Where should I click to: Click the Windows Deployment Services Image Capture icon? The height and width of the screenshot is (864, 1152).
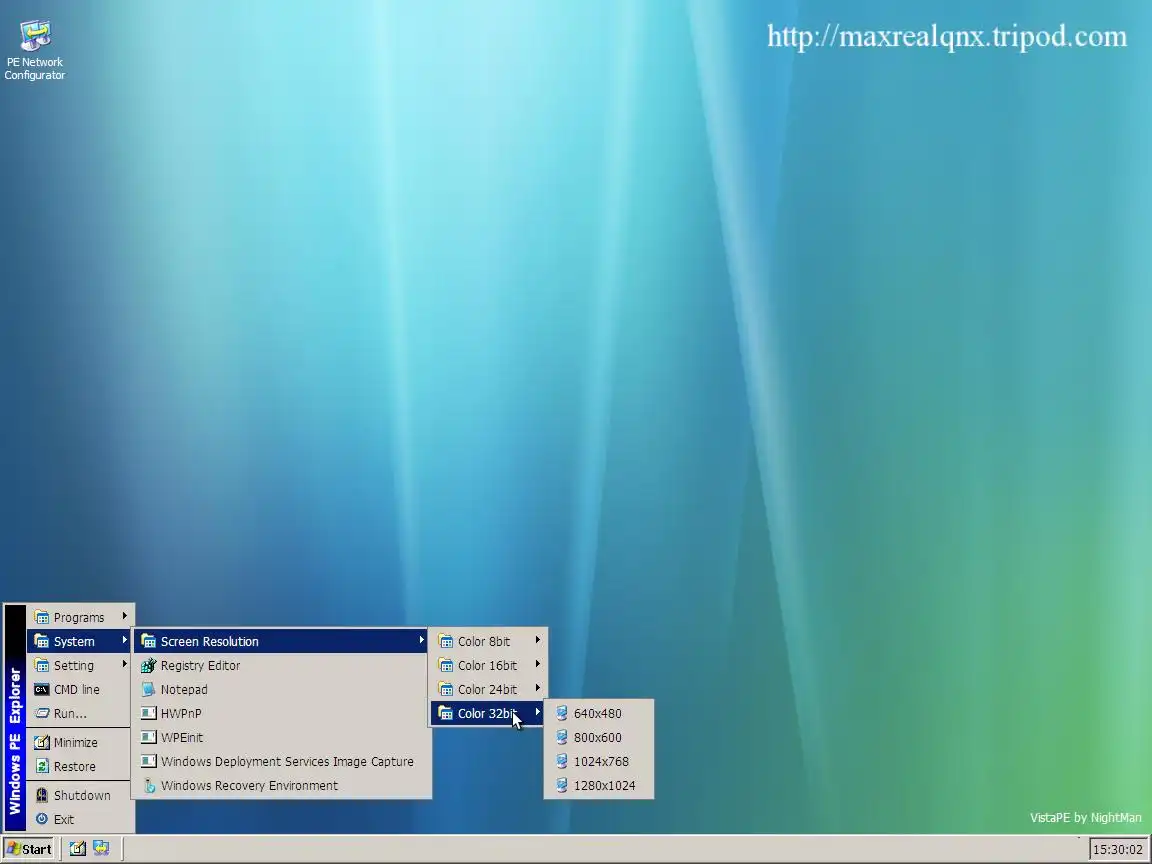tap(148, 761)
